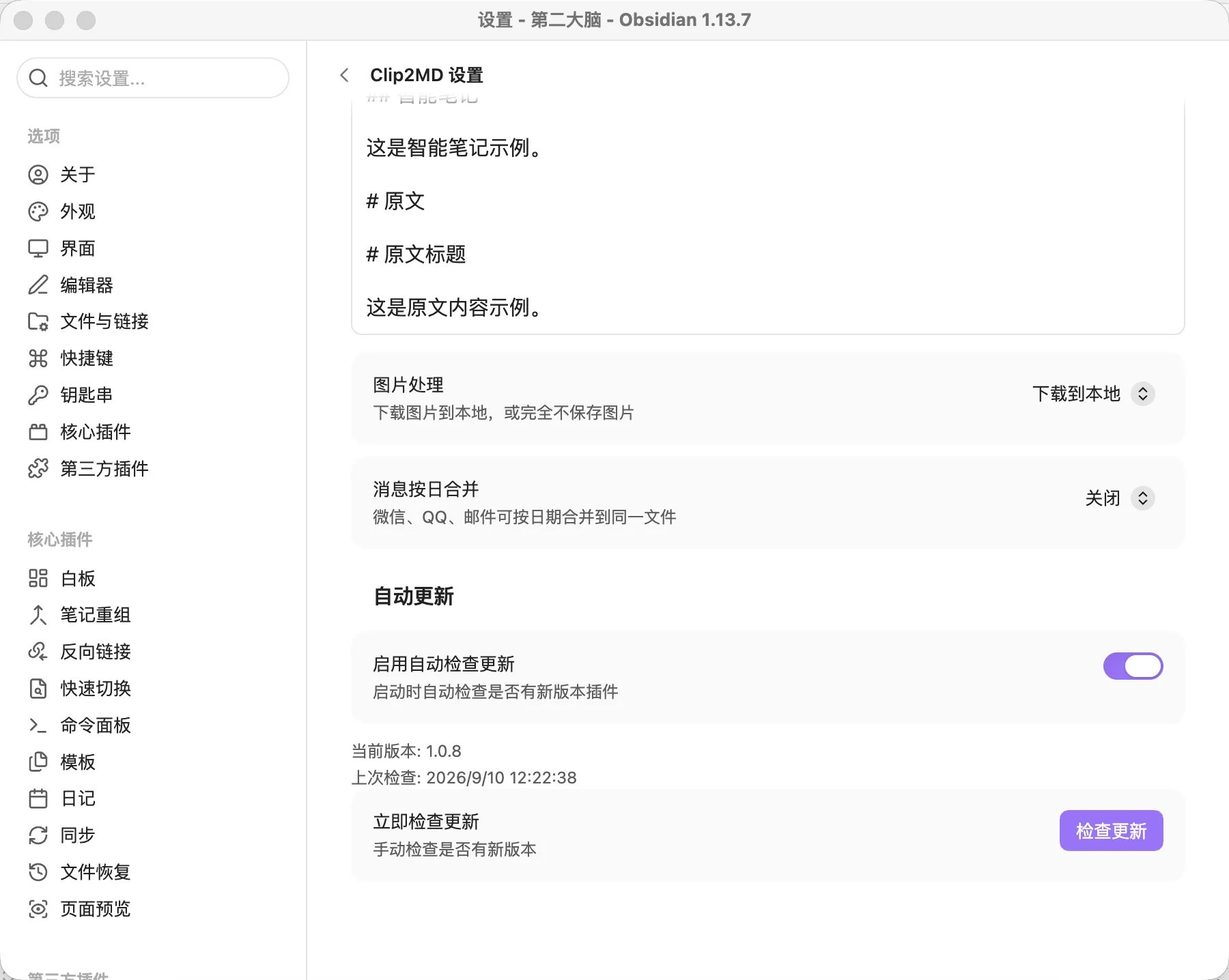
Task: Click into the template text area preview
Action: tap(767, 217)
